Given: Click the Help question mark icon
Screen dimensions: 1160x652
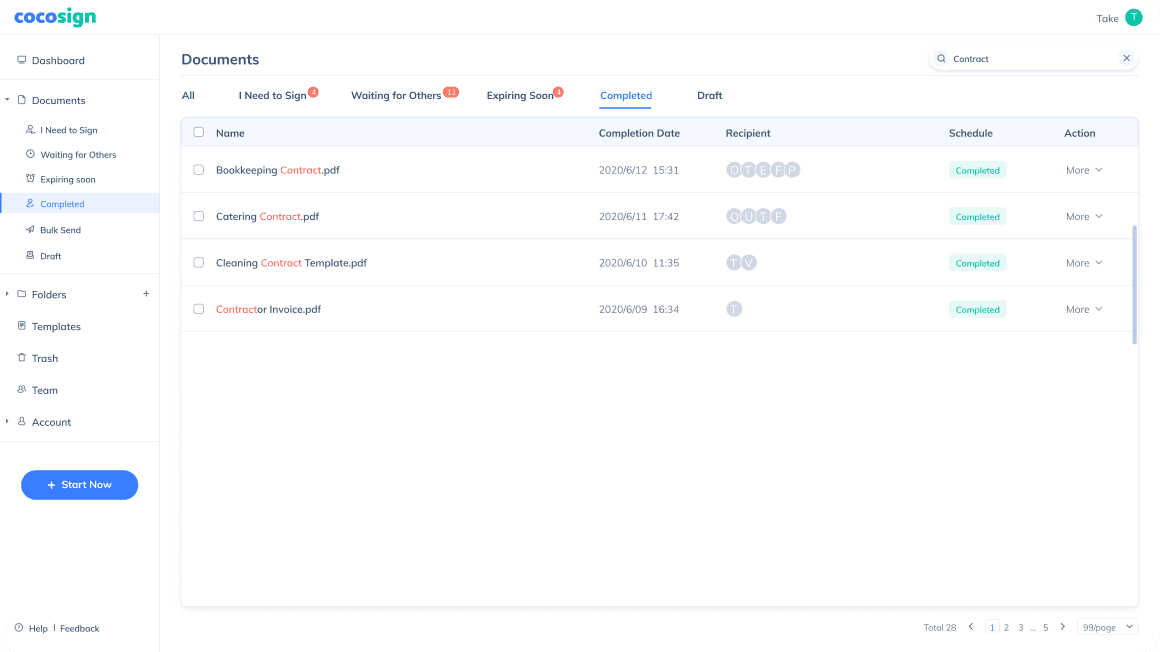Looking at the screenshot, I should [x=19, y=628].
